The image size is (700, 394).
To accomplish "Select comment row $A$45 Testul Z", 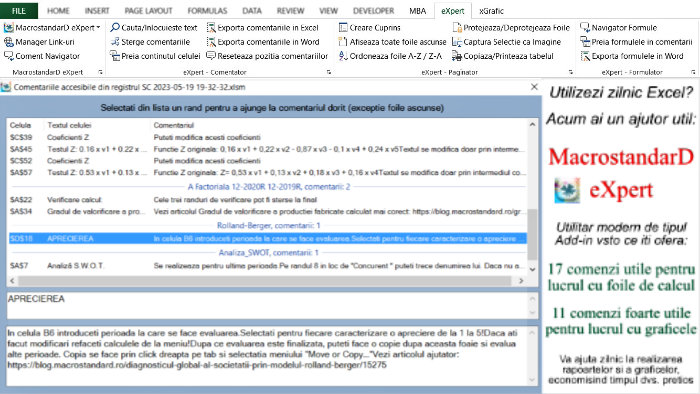I will 267,149.
